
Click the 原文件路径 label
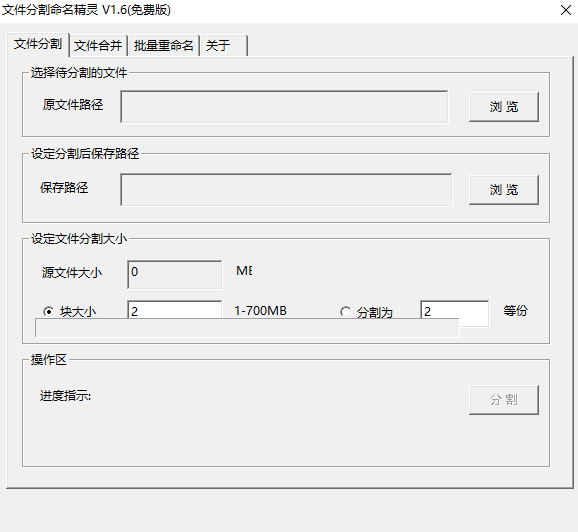[73, 105]
